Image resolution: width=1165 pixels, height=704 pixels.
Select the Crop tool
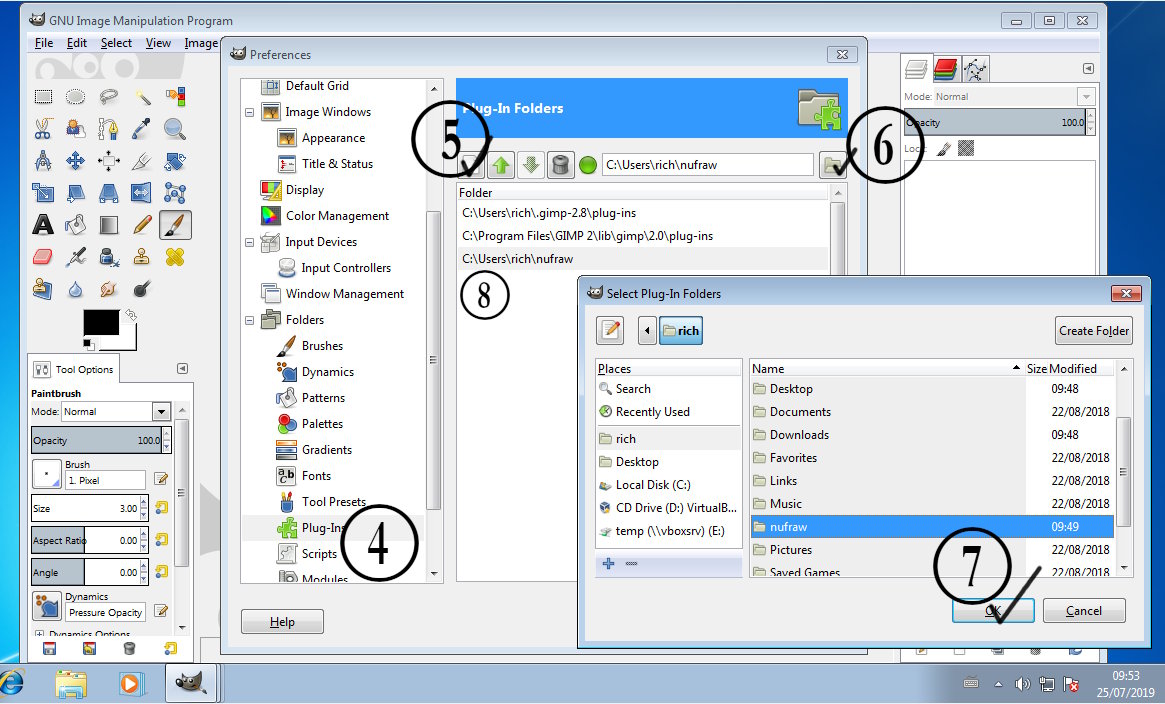(142, 161)
